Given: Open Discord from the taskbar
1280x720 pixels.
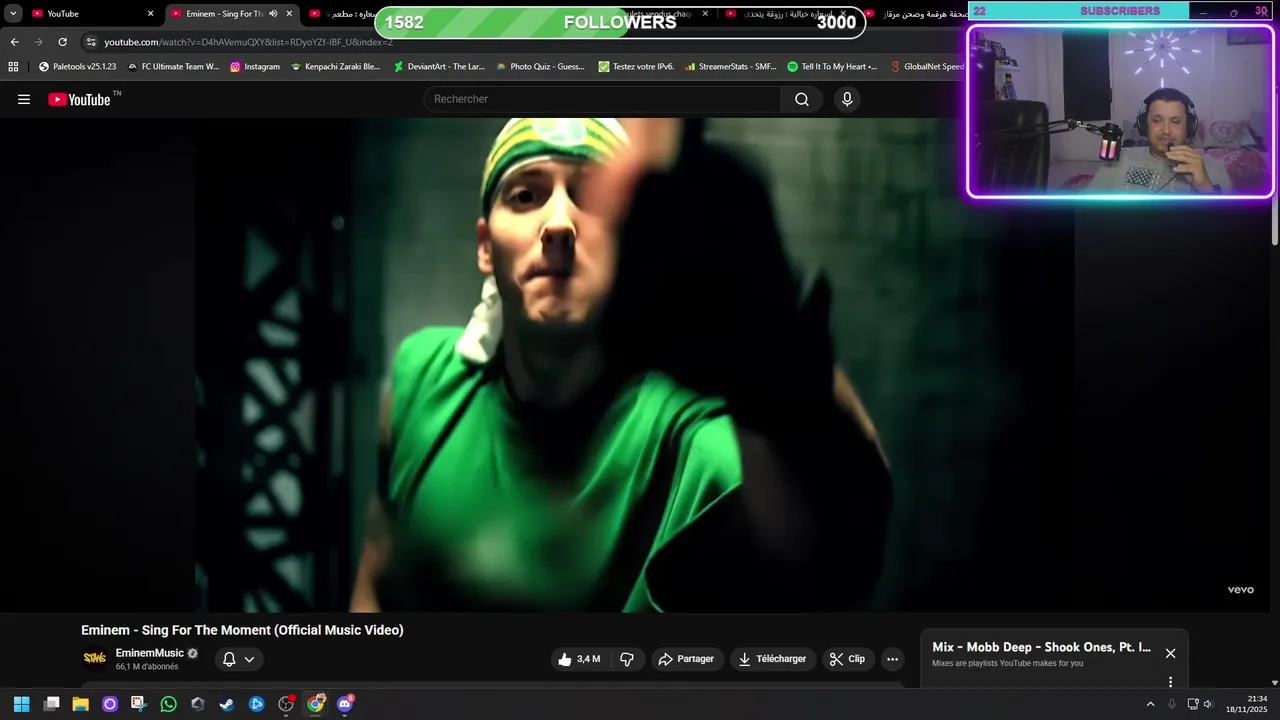Looking at the screenshot, I should point(345,704).
